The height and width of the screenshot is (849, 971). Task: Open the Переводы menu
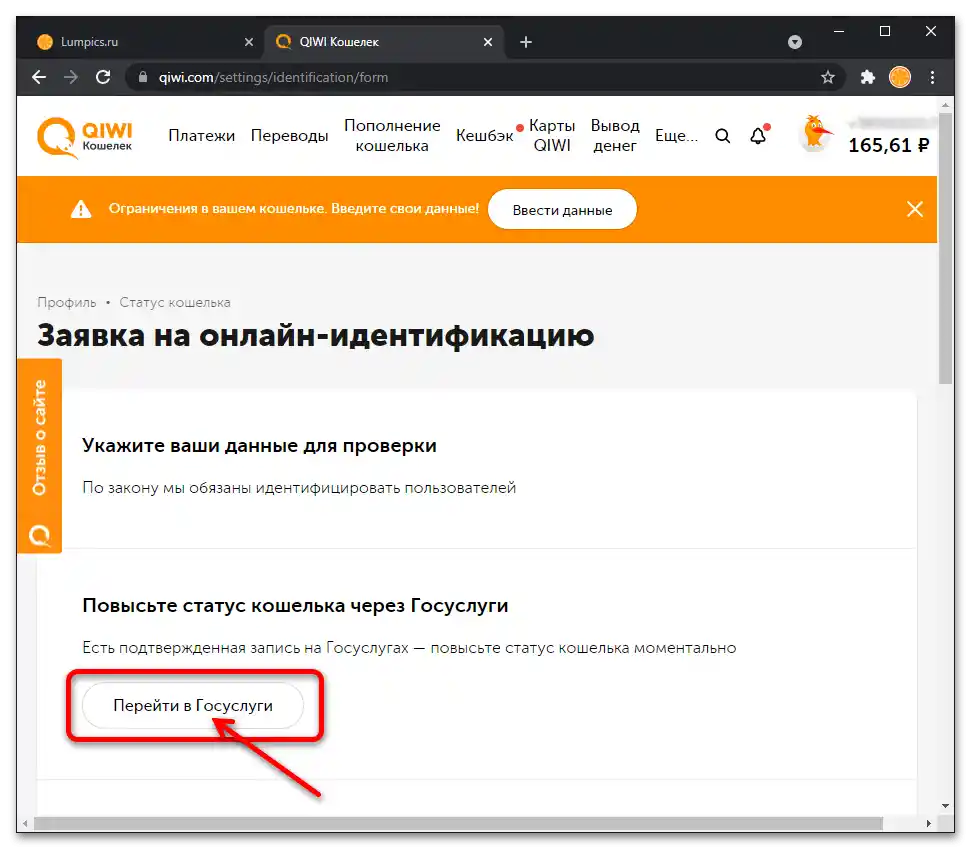pyautogui.click(x=289, y=136)
